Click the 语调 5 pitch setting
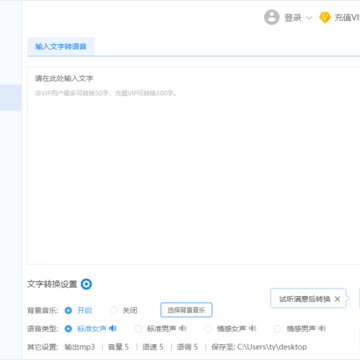 click(187, 347)
